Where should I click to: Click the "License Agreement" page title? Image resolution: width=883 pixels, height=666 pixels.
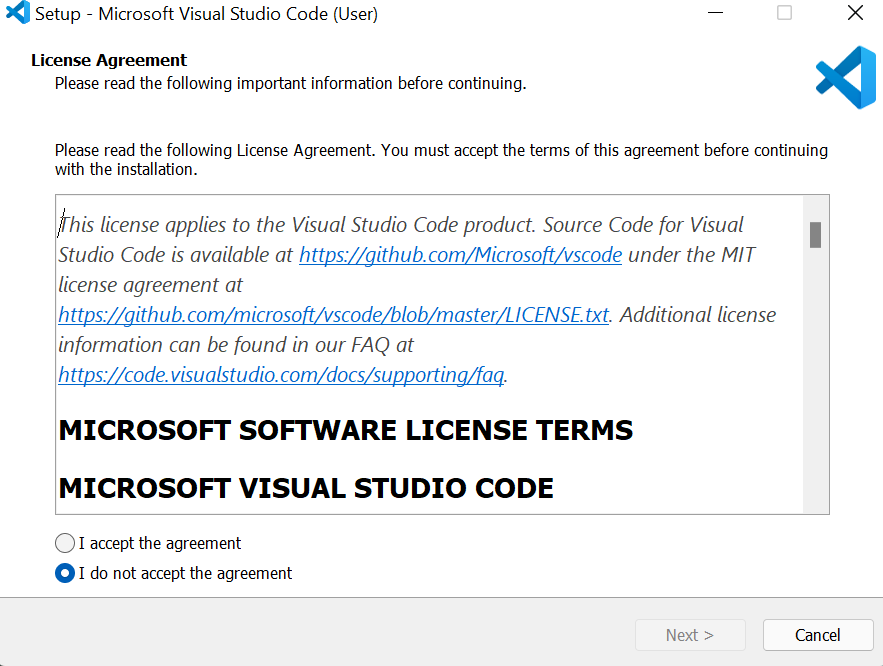pyautogui.click(x=109, y=60)
